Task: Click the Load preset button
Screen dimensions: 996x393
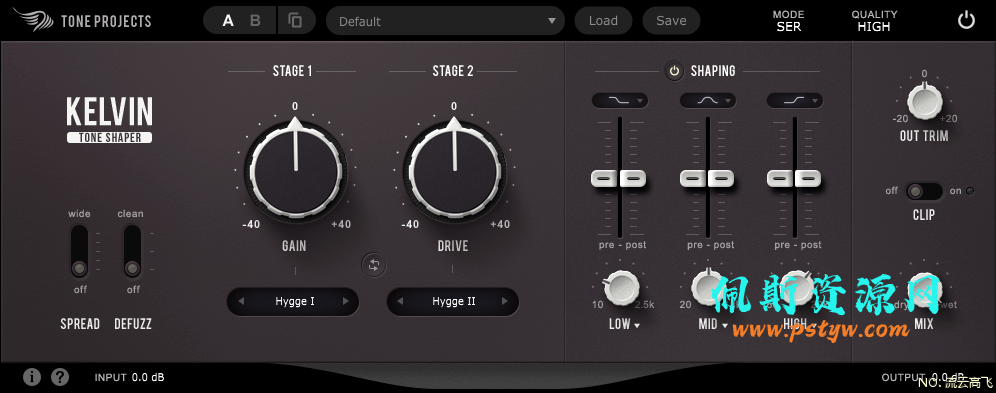Action: [x=603, y=21]
